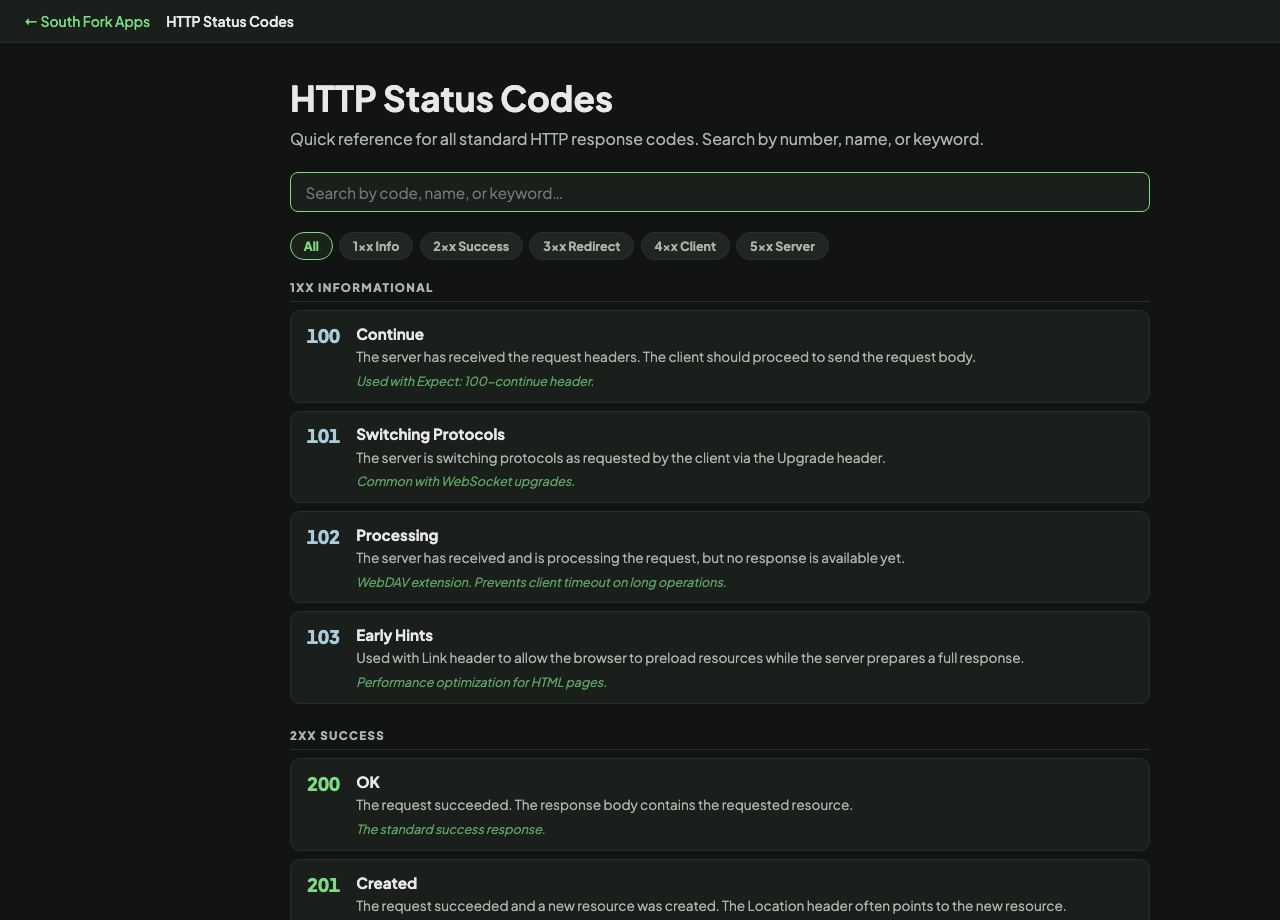Click the Quick reference subtitle text

pos(637,139)
